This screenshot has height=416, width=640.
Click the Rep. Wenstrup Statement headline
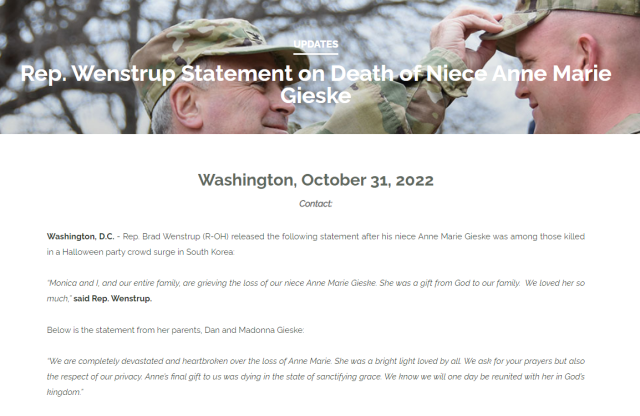point(316,84)
